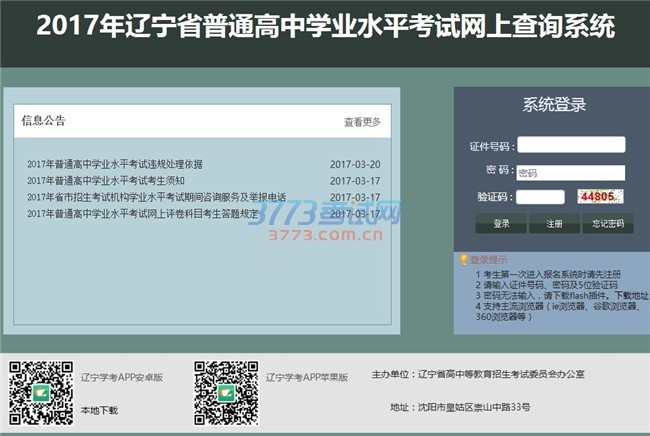Viewport: 650px width, 436px height.
Task: Click the 本地下载 local download link
Action: (x=99, y=410)
